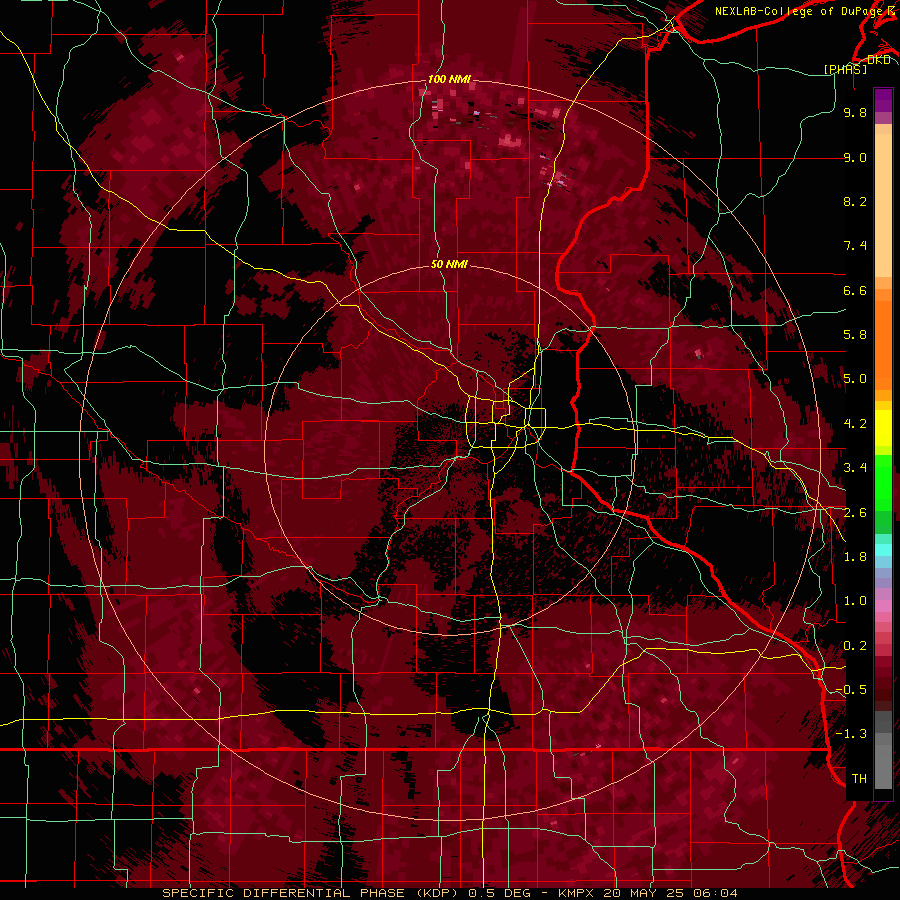
Task: Pick the purple segment atop the color bar
Action: click(x=883, y=100)
